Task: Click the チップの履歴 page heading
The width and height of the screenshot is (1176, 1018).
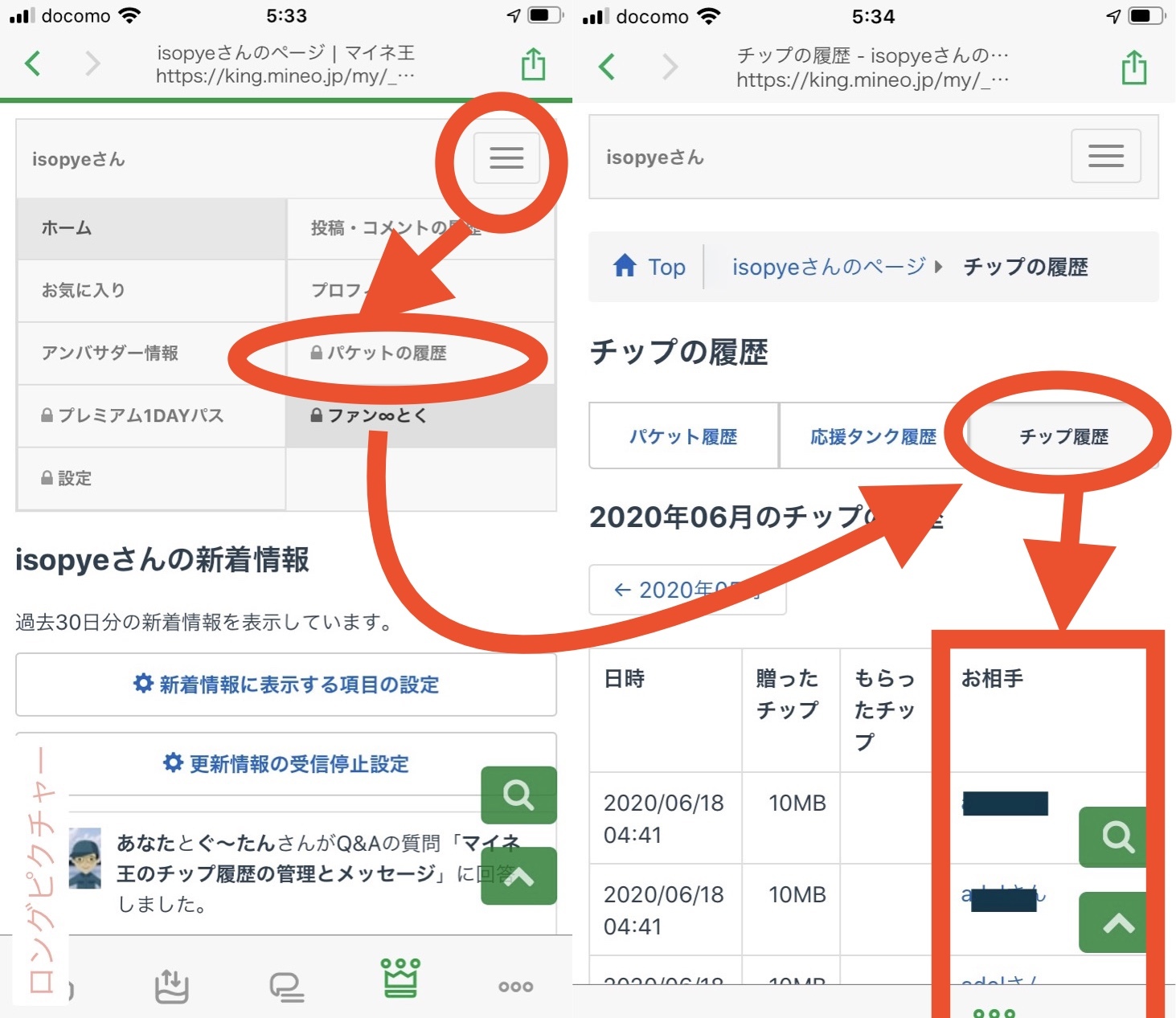Action: (679, 352)
